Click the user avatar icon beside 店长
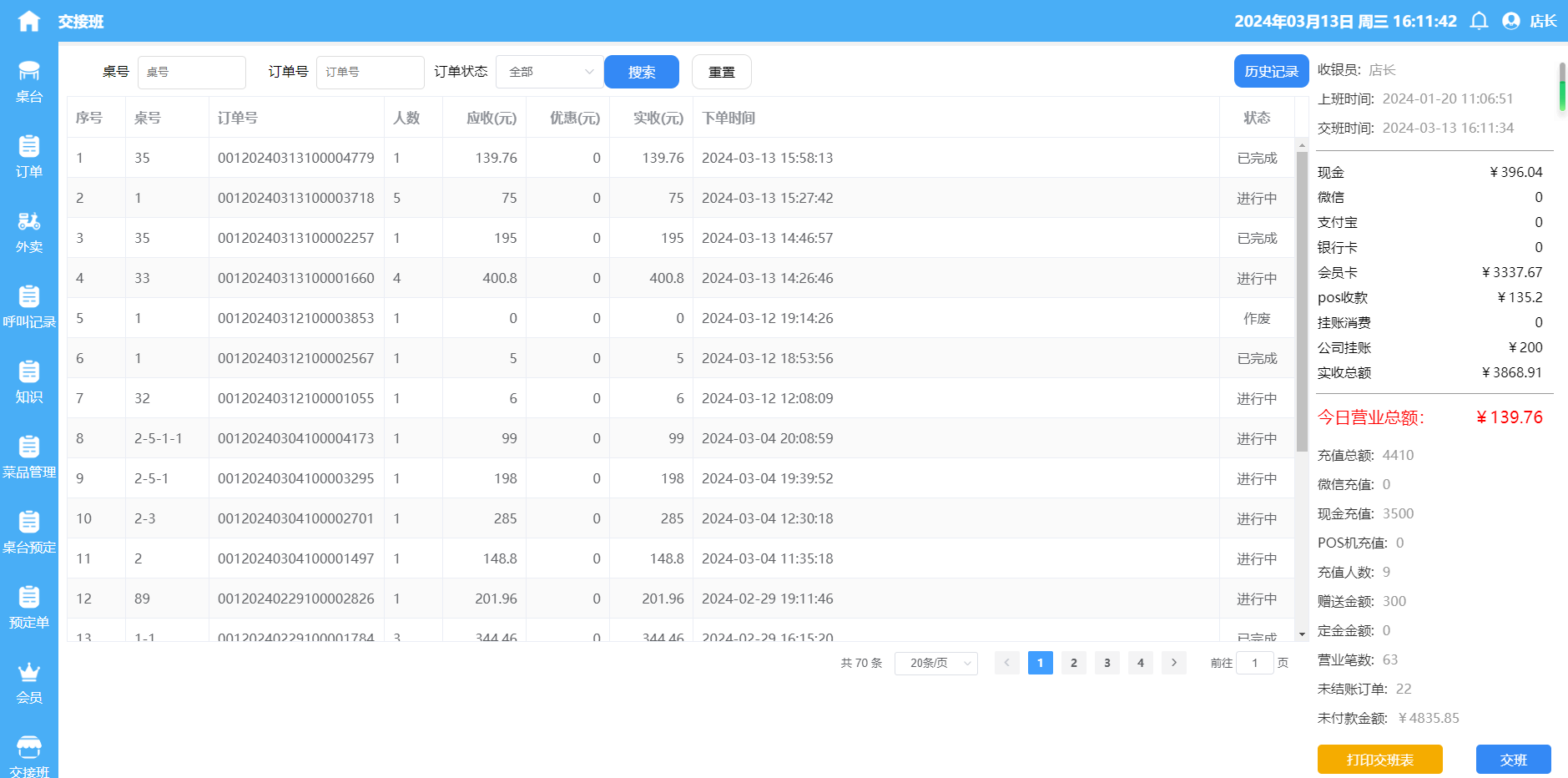This screenshot has height=778, width=1568. point(1511,21)
